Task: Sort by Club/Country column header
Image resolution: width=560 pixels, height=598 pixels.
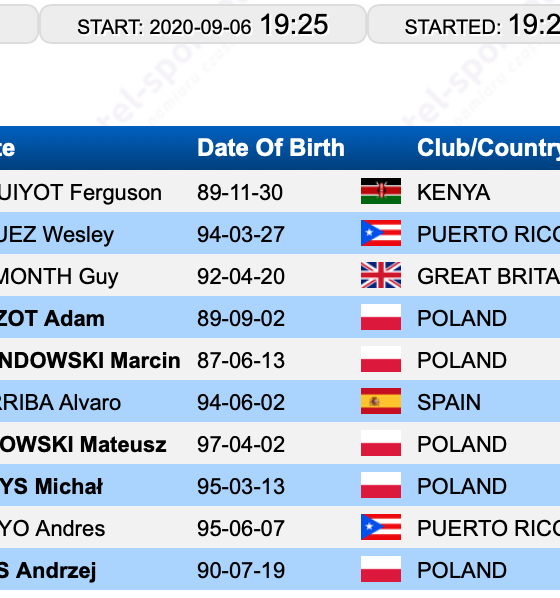Action: pyautogui.click(x=488, y=148)
